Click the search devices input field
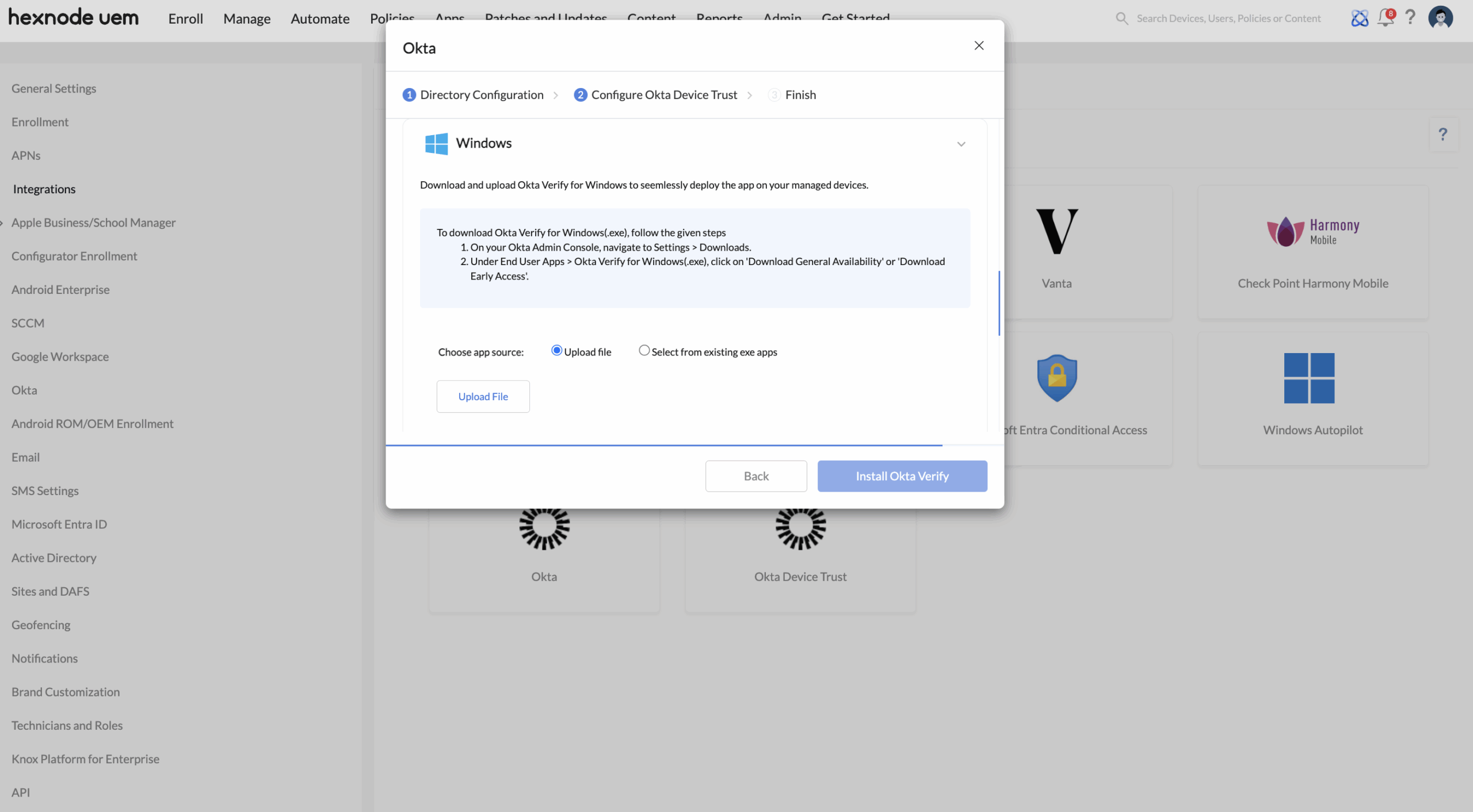 click(1228, 18)
